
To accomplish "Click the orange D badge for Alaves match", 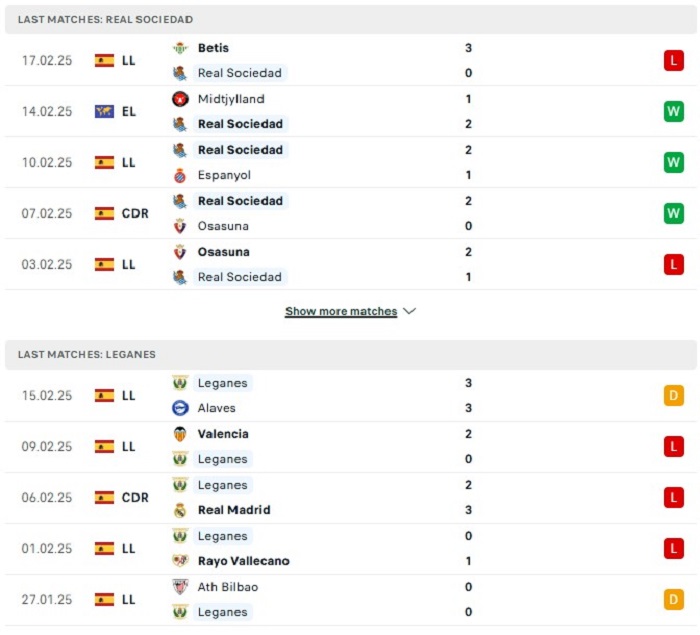I will tap(674, 396).
